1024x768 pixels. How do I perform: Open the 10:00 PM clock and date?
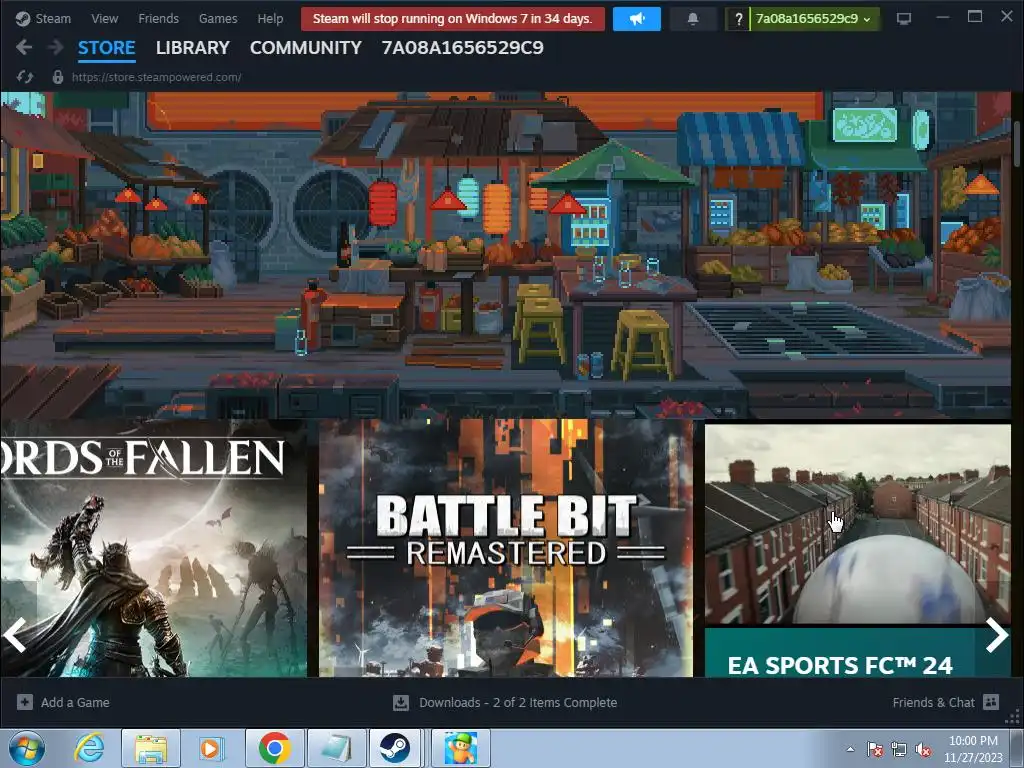pyautogui.click(x=973, y=749)
